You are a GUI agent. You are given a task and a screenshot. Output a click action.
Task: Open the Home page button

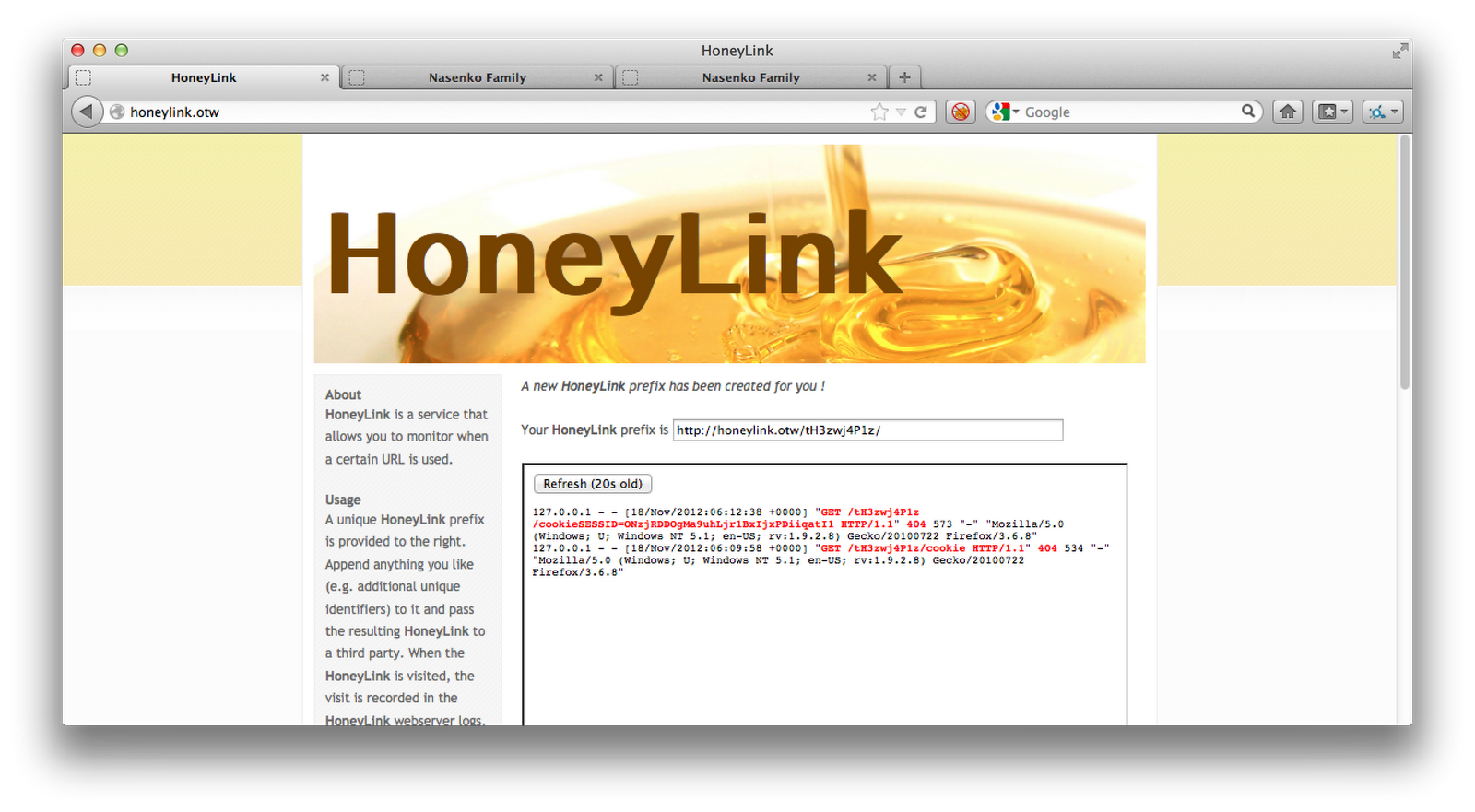tap(1288, 112)
